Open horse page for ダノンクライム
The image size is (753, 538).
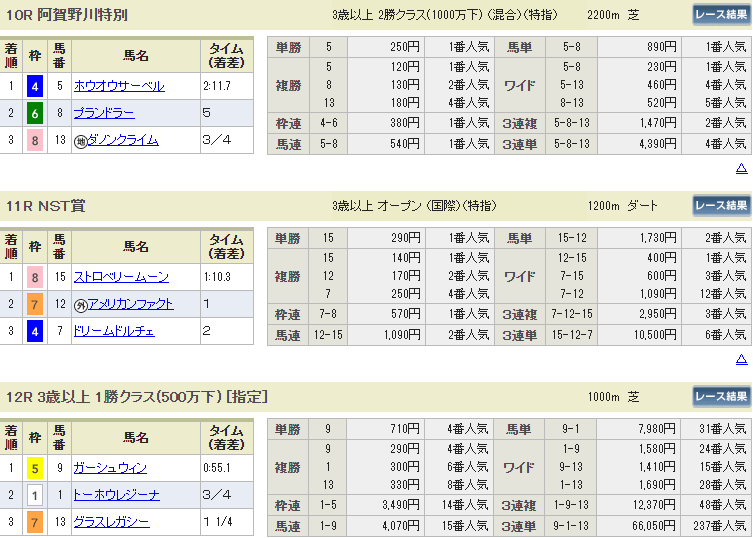click(123, 140)
